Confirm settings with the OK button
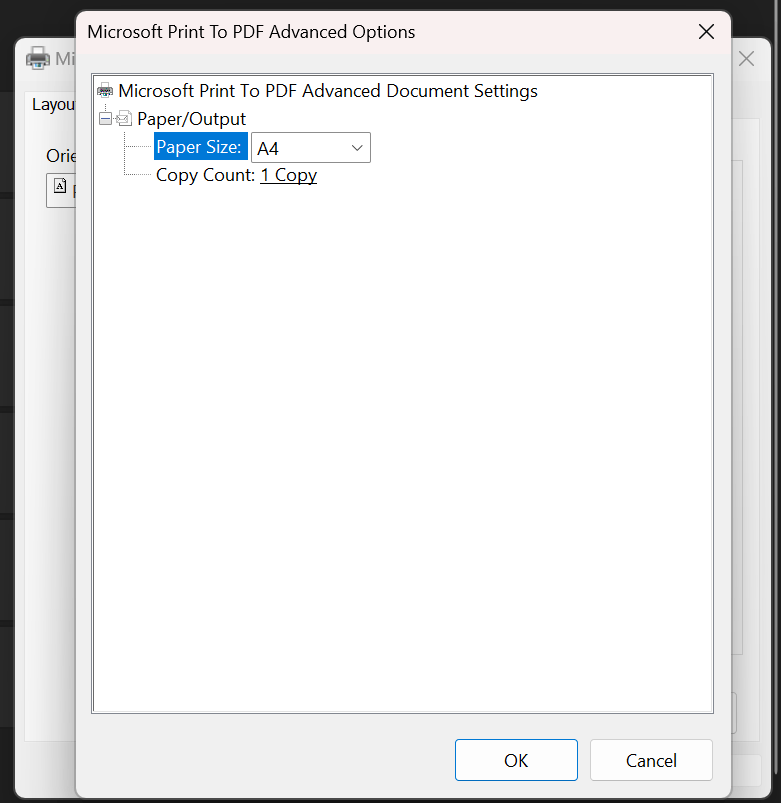Image resolution: width=781 pixels, height=803 pixels. [x=516, y=760]
